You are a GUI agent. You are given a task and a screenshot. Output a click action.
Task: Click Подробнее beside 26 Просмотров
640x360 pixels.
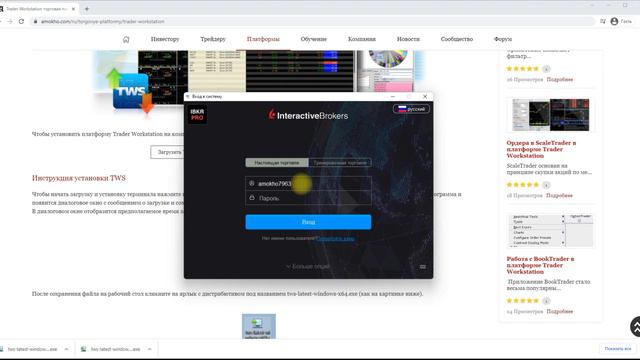pyautogui.click(x=559, y=80)
